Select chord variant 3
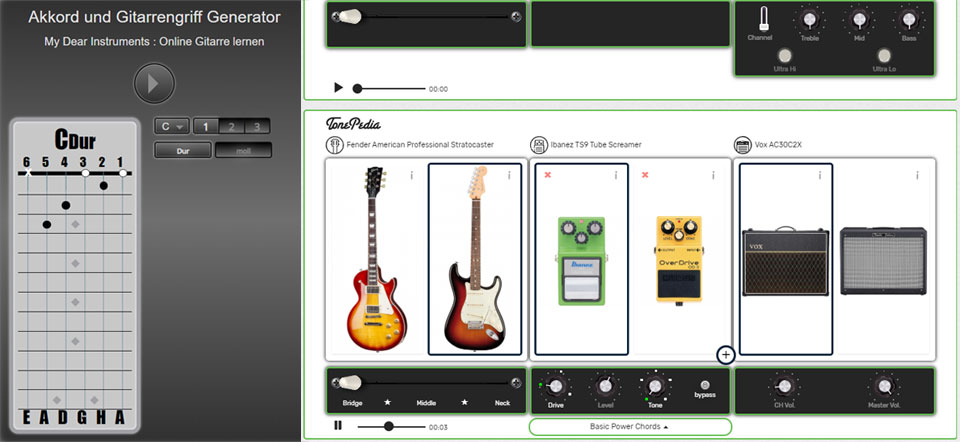Screen dimensions: 960x442 [257, 127]
